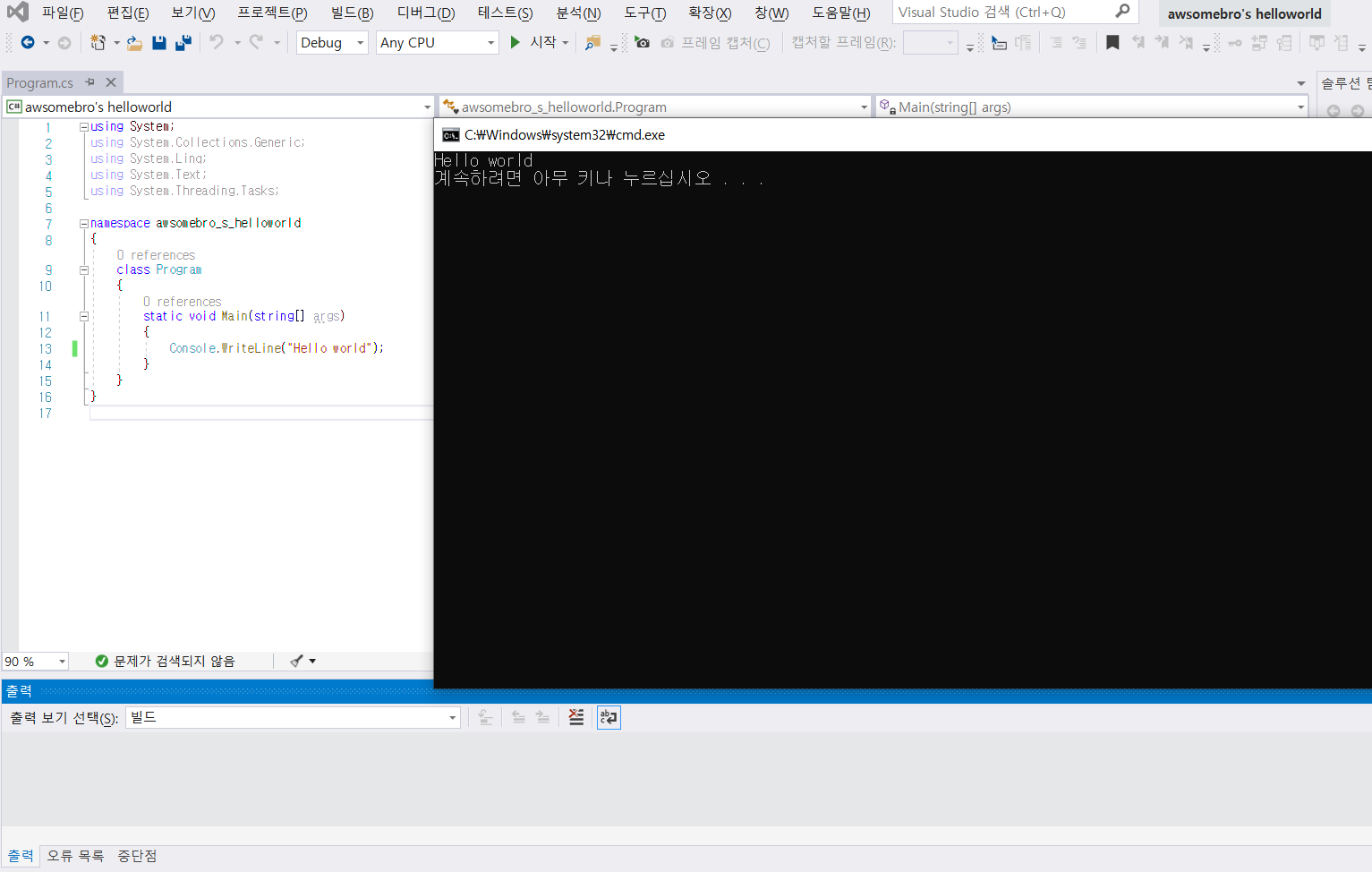
Task: Open the 디버그(D) menu
Action: coord(426,13)
